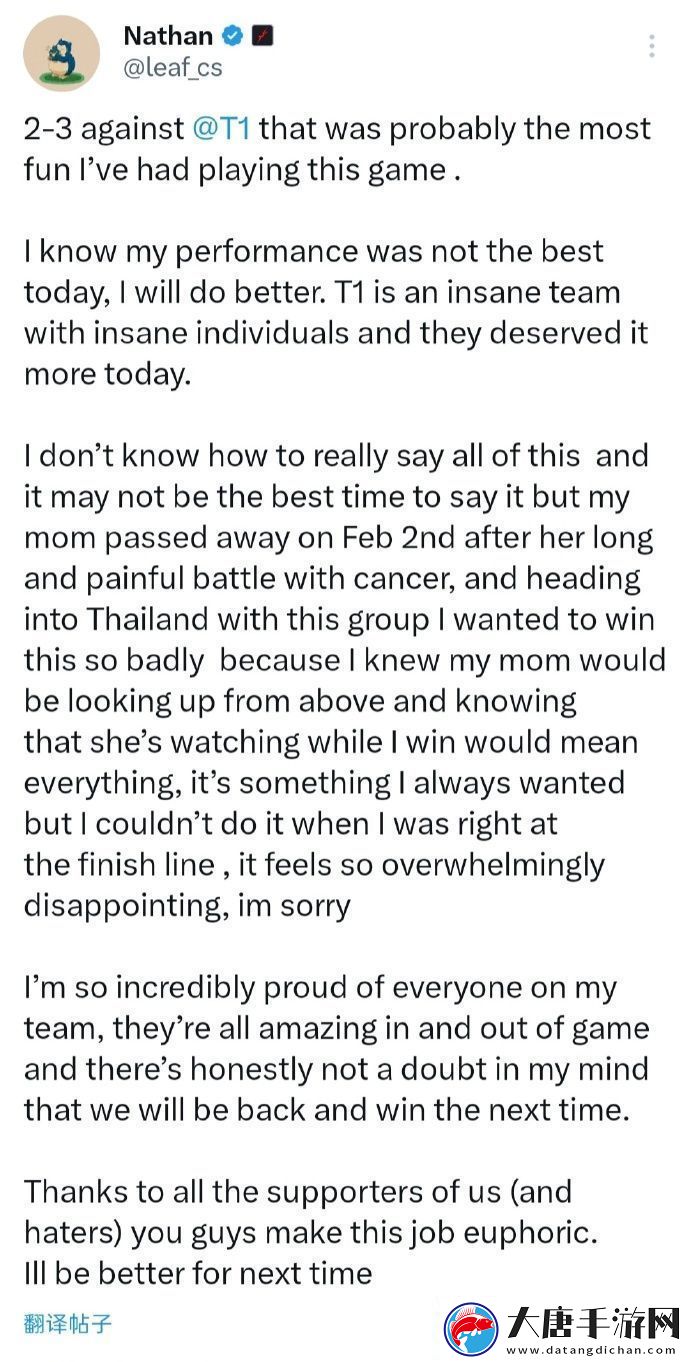Viewport: 690px width, 1362px height.
Task: Click the "Ill be better for next time" line
Action: click(x=198, y=1274)
